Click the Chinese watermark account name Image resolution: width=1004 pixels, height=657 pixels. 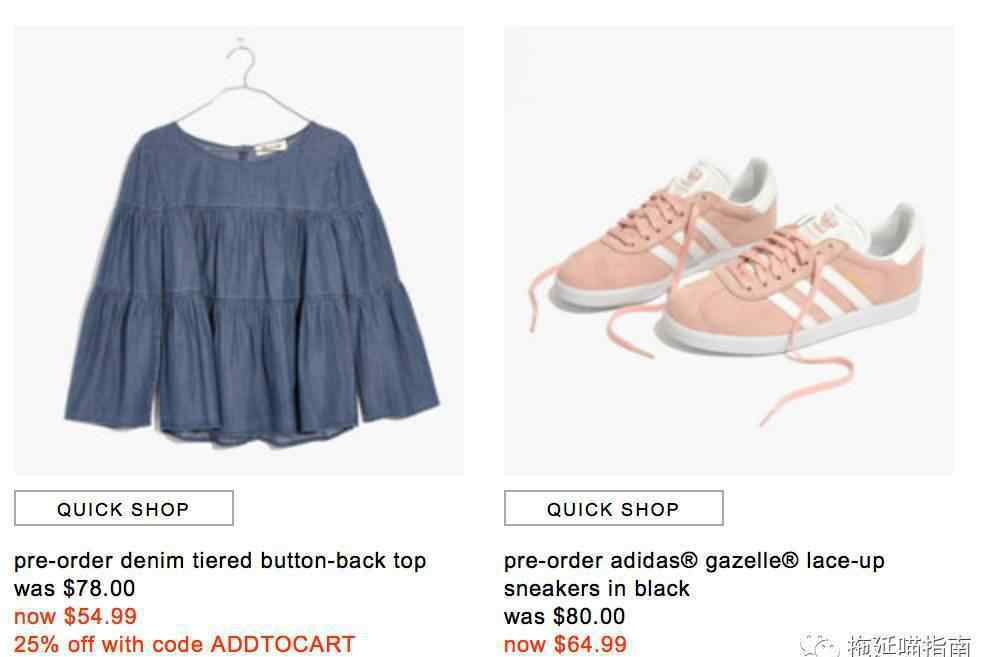pos(909,645)
